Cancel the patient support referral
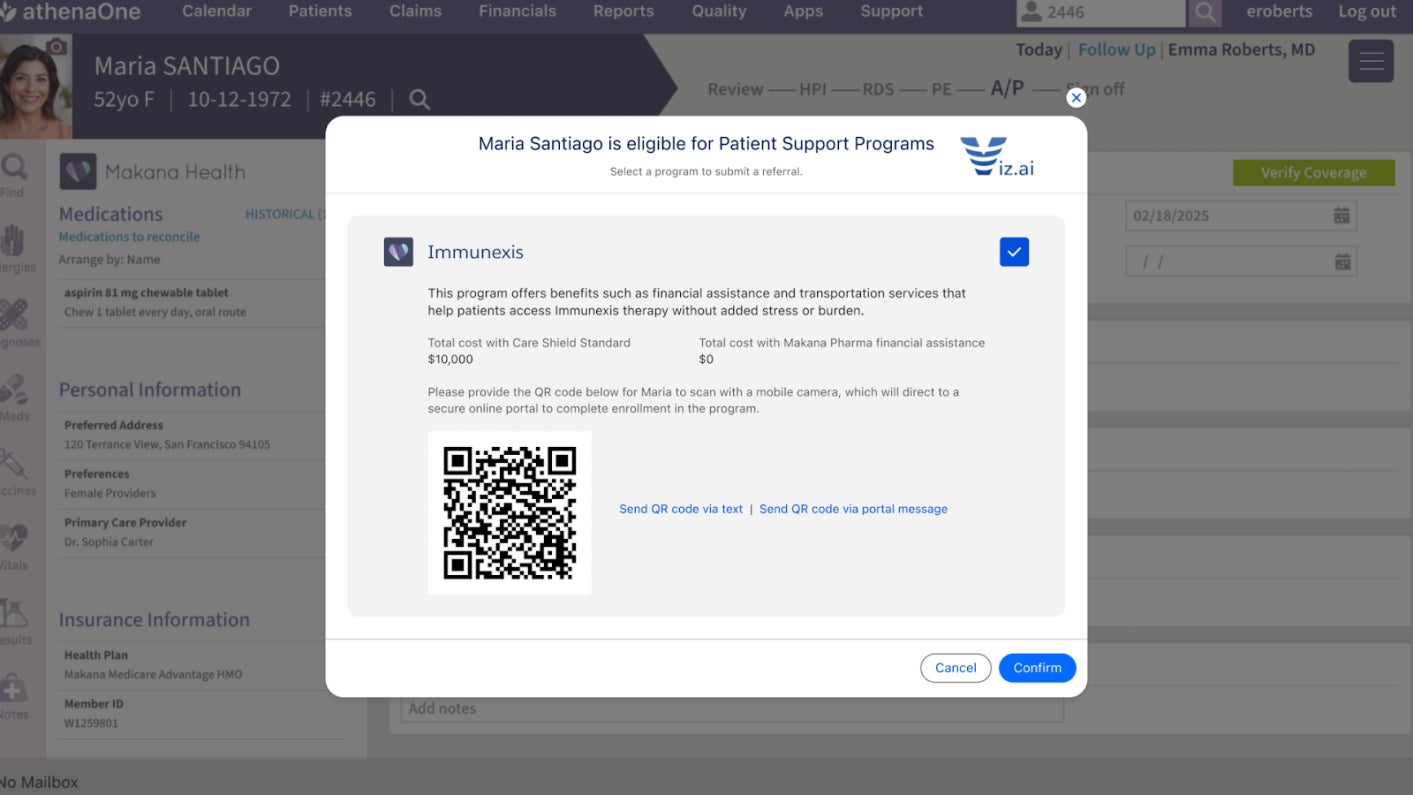This screenshot has height=795, width=1413. click(955, 668)
